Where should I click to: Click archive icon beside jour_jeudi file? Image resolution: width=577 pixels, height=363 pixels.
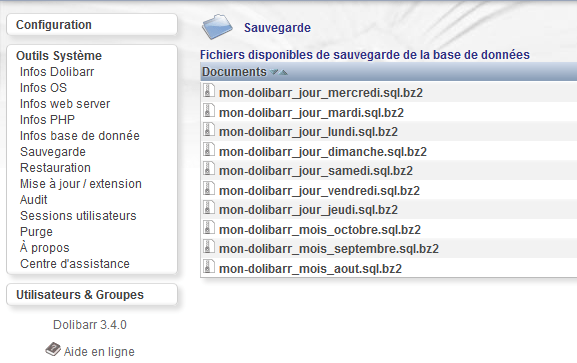coord(208,208)
